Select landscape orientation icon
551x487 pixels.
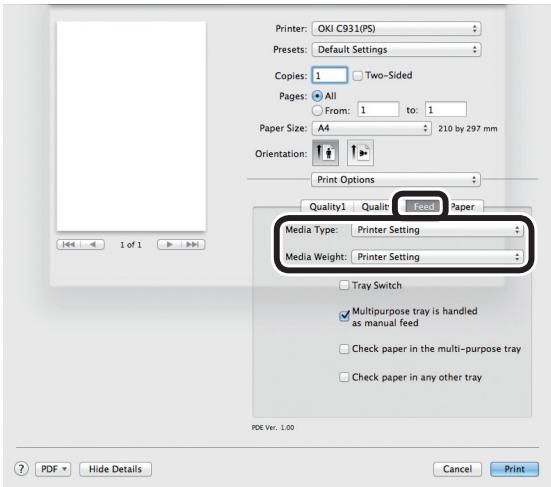click(360, 153)
